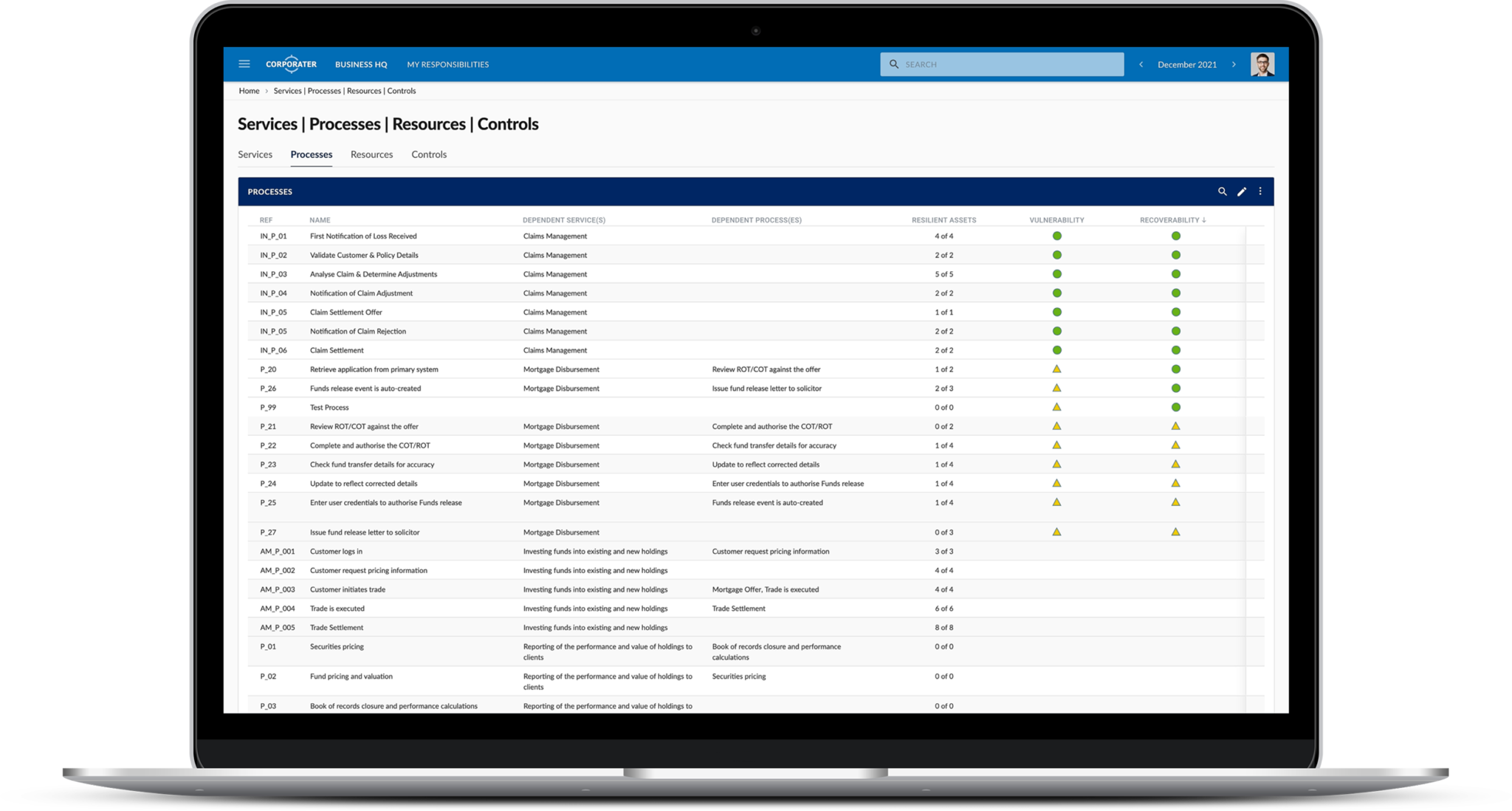
Task: Open the MY RESPONSIBILITIES menu
Action: [x=447, y=64]
